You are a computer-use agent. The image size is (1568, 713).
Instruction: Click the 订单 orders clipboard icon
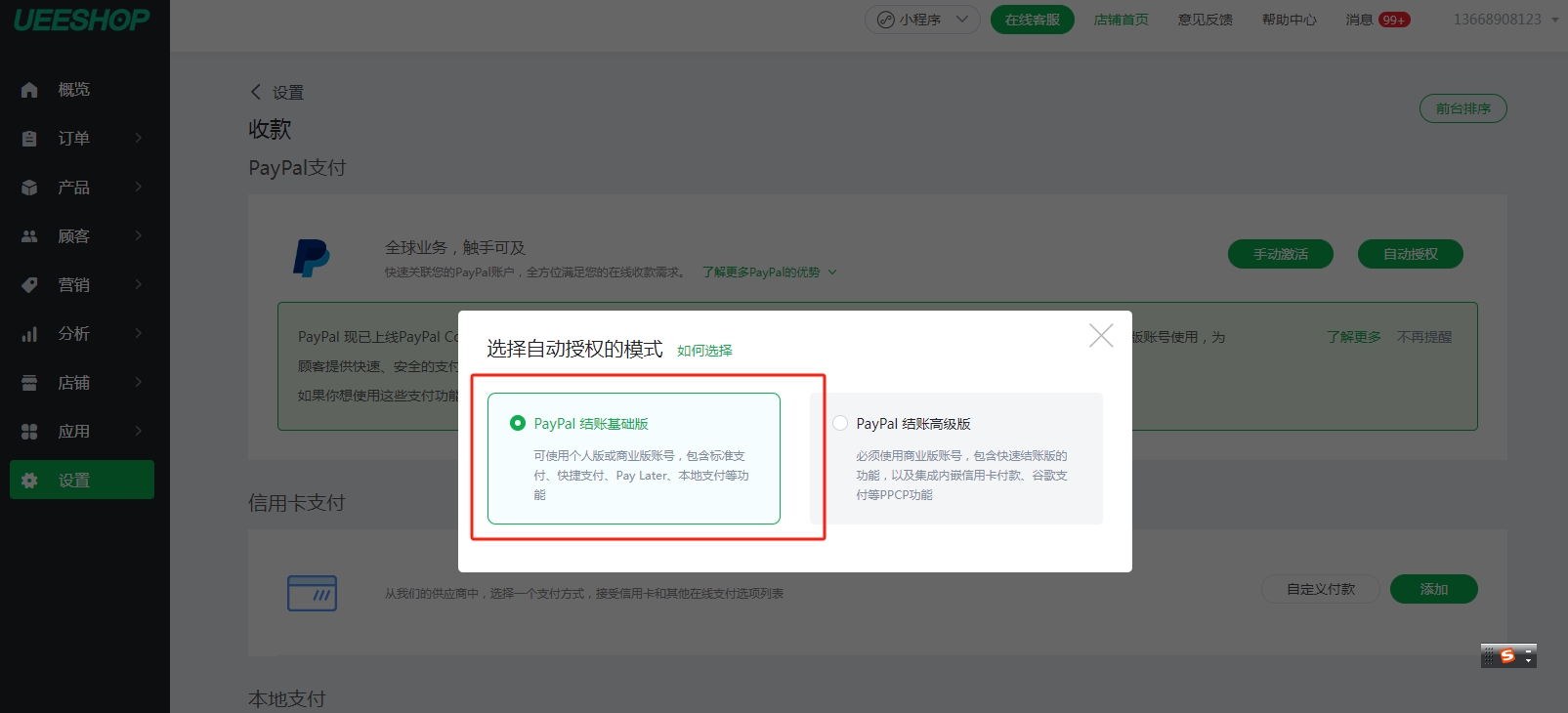coord(29,139)
